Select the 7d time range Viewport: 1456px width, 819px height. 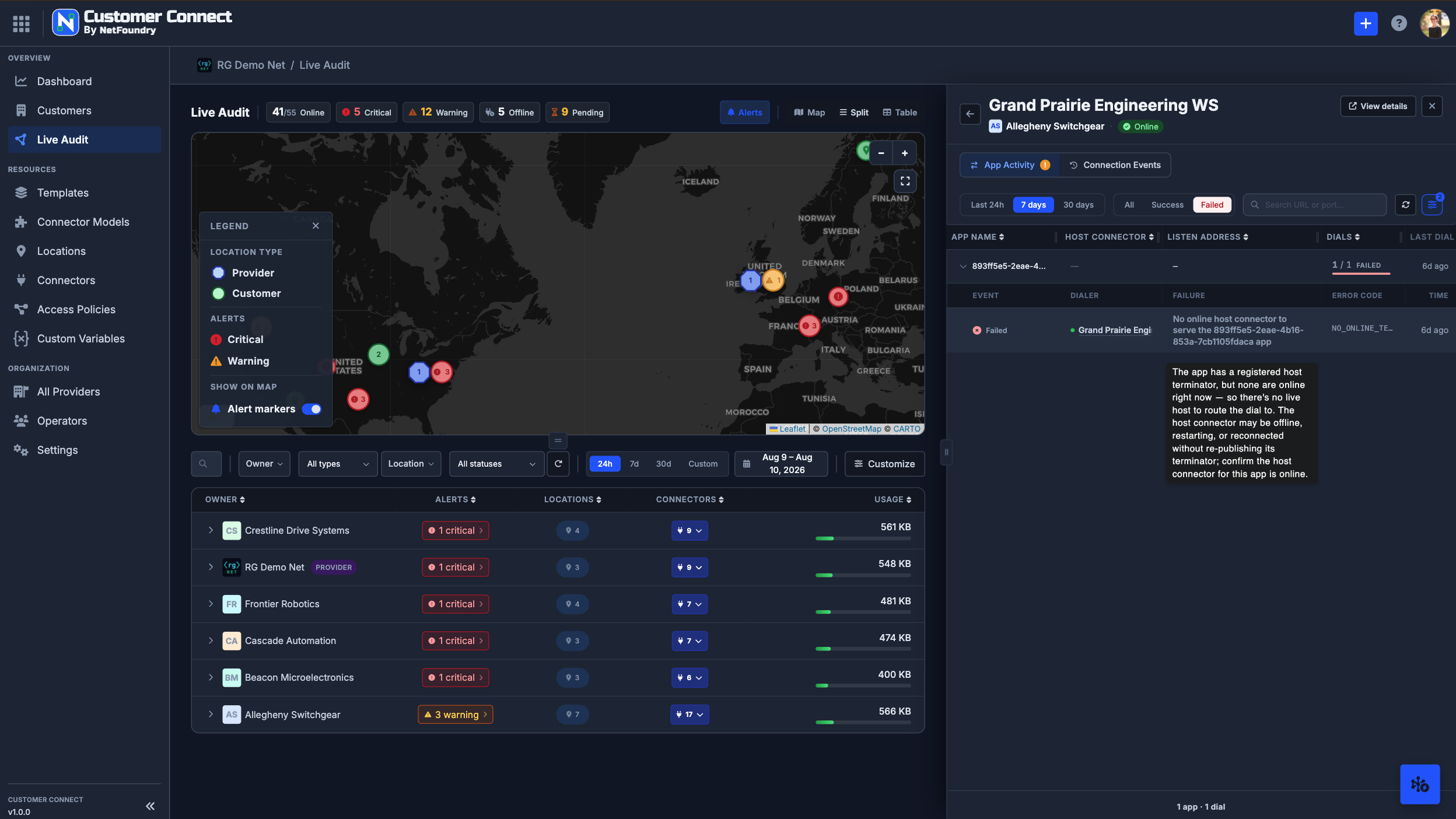[634, 464]
